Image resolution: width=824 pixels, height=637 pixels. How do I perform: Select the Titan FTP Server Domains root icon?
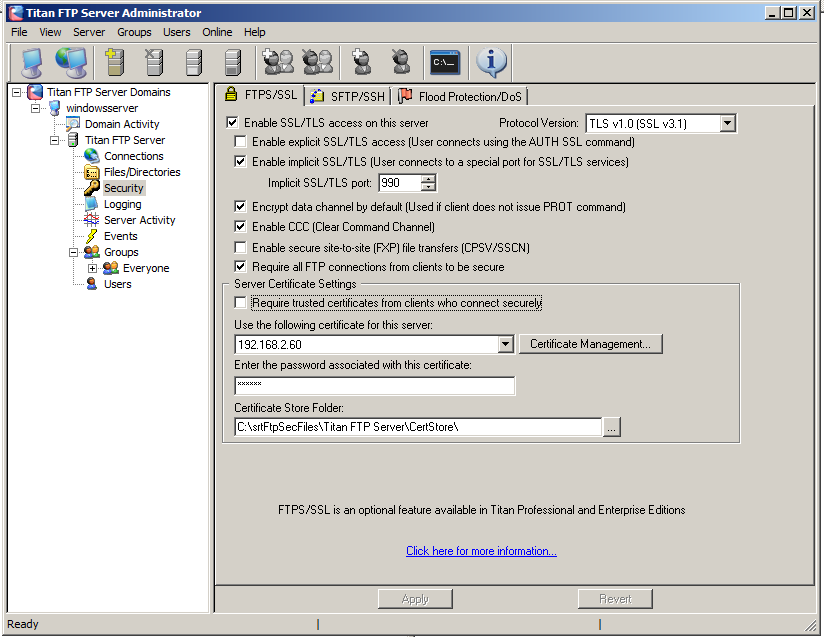pos(35,92)
